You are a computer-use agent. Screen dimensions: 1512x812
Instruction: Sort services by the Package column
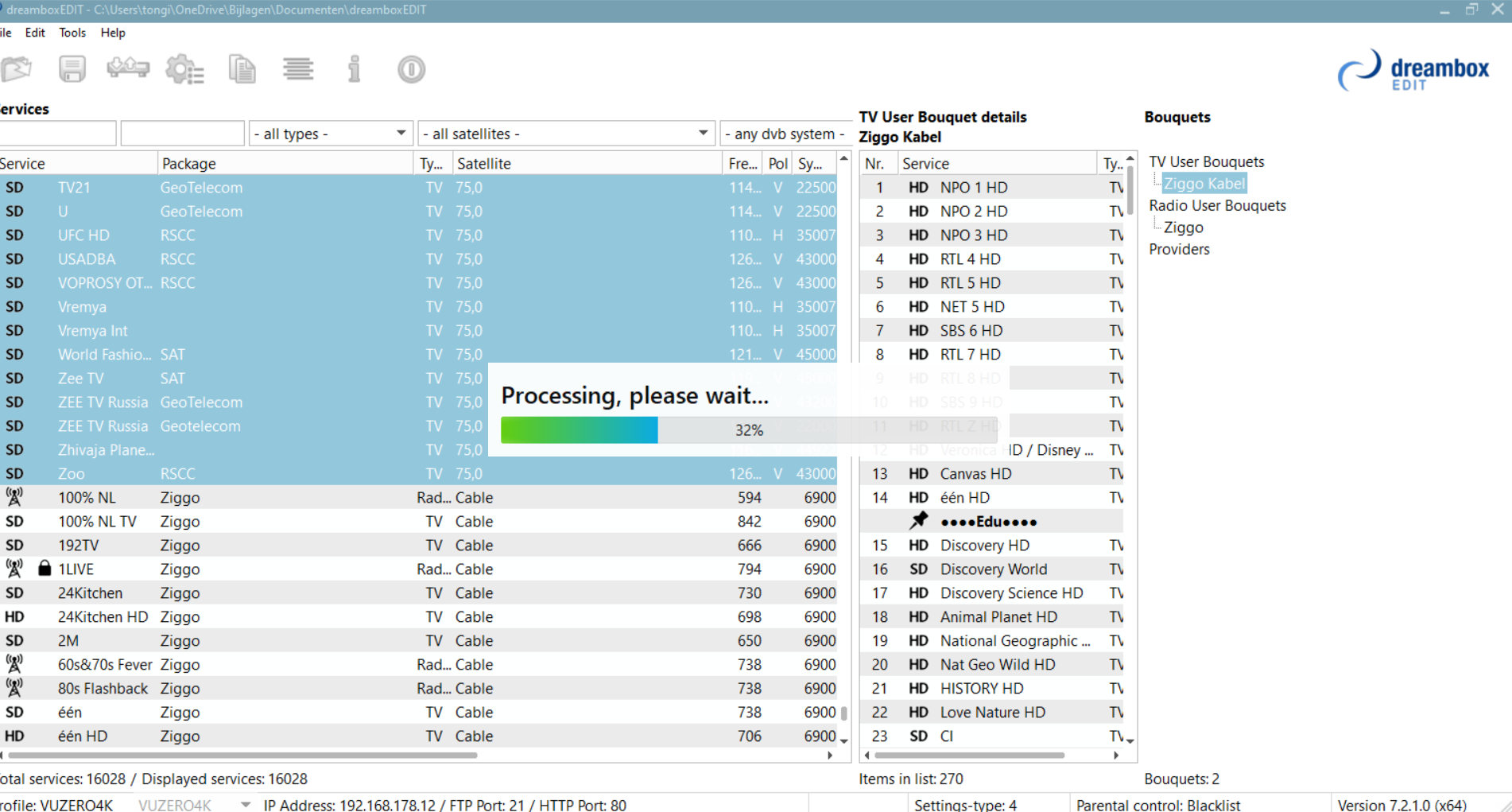285,163
